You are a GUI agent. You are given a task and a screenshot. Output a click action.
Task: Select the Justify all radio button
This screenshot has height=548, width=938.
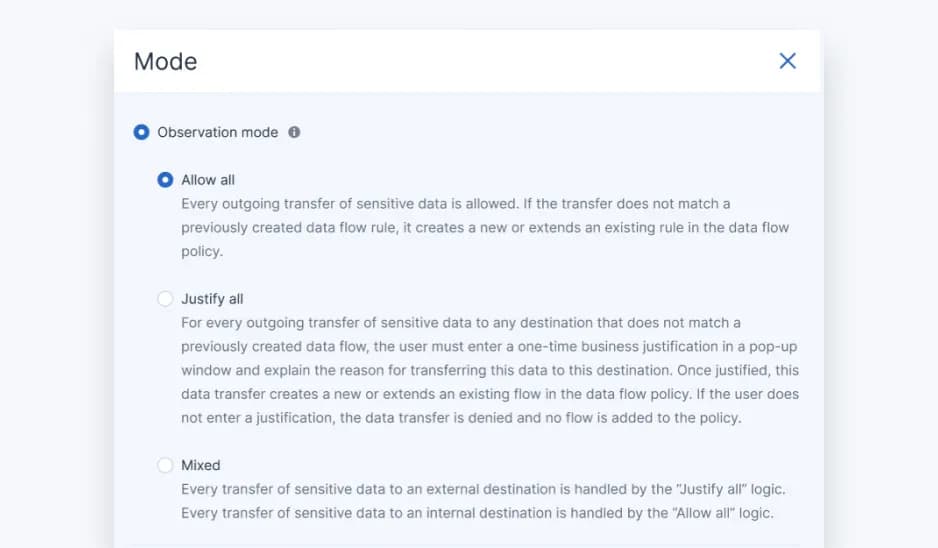coord(165,299)
